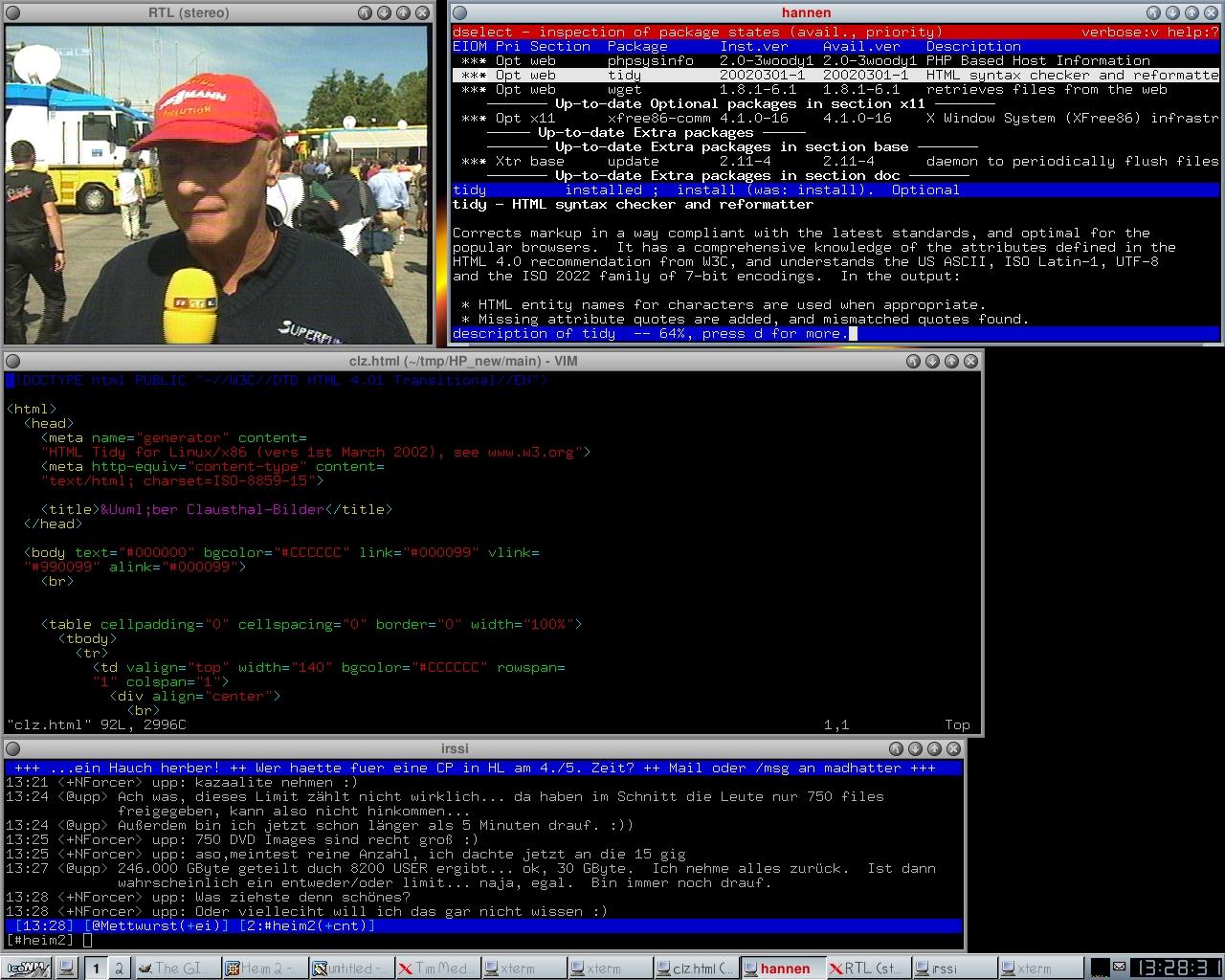Open the RTL (stereo) window menu button
The image size is (1225, 980).
(13, 12)
